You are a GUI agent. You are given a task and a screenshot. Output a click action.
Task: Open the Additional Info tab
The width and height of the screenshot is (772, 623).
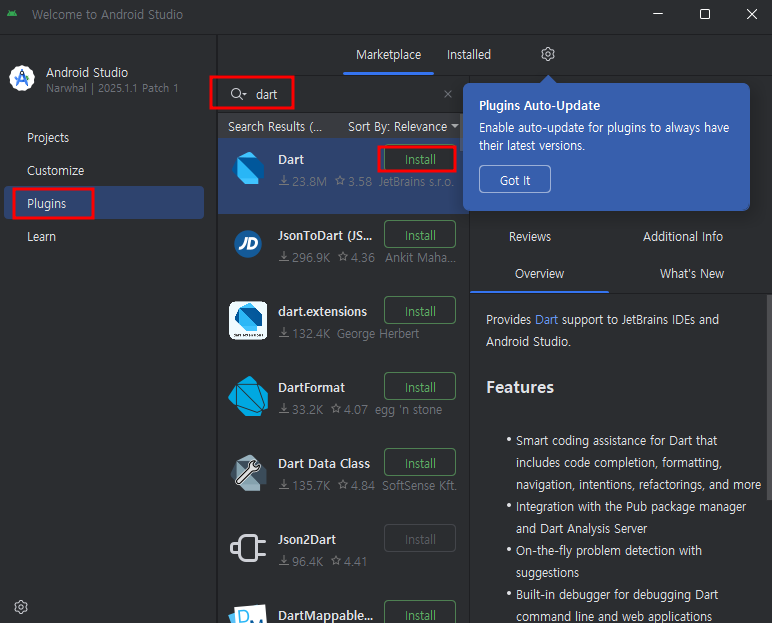683,237
